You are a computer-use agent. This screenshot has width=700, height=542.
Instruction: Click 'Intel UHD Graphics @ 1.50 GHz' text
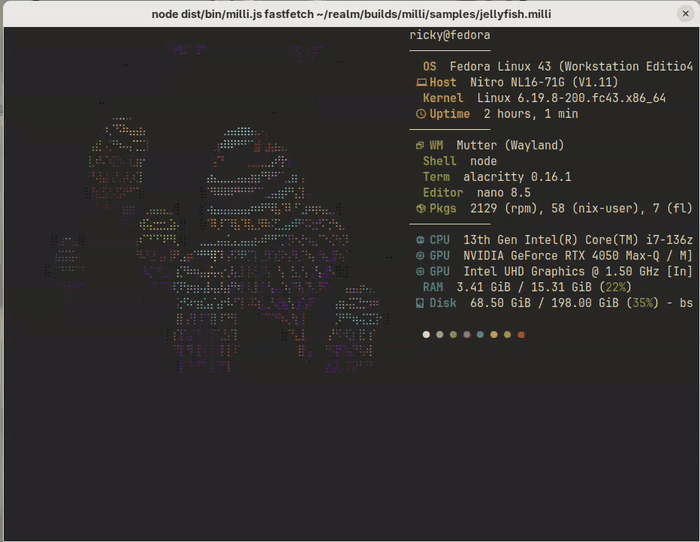point(561,271)
